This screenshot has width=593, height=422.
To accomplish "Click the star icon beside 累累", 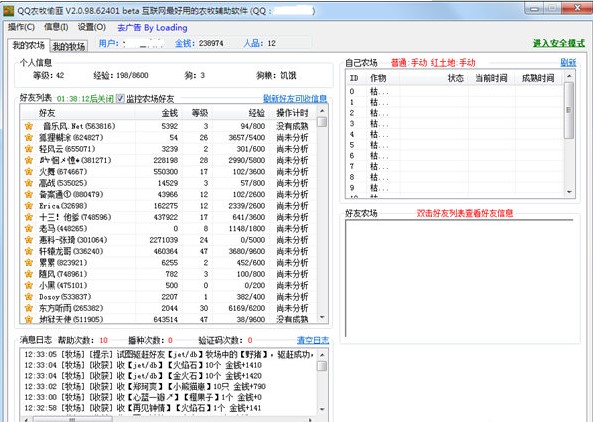I will coord(29,262).
